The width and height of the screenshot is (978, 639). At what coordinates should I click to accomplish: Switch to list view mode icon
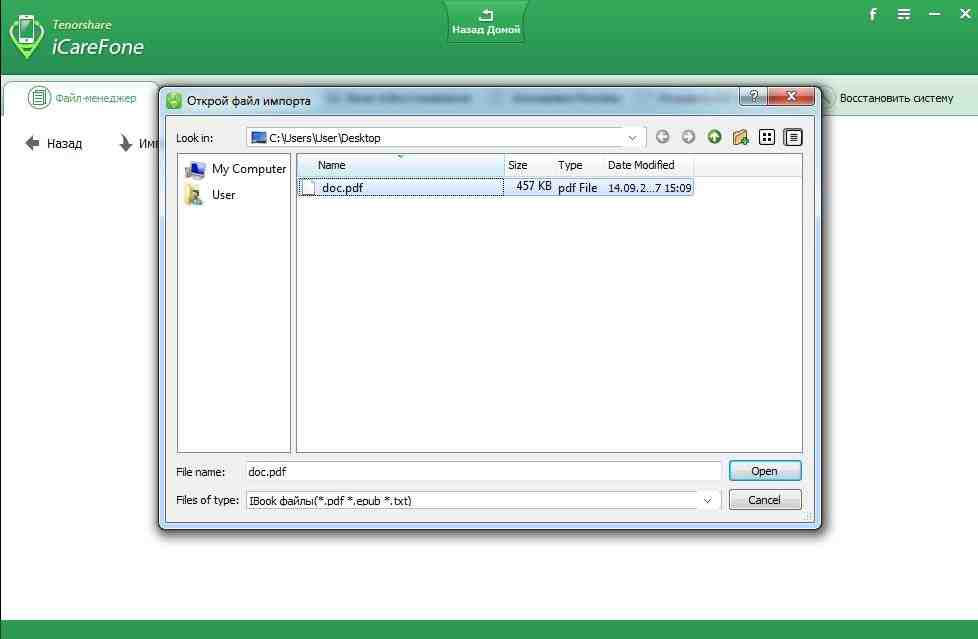pos(767,137)
